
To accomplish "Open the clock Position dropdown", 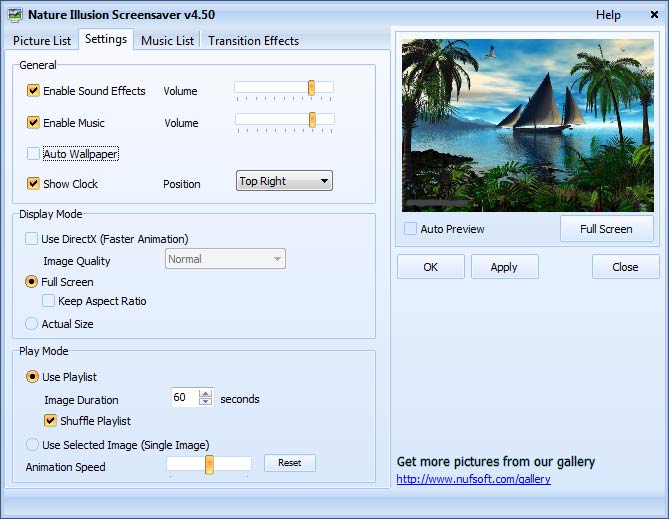I will pos(284,181).
